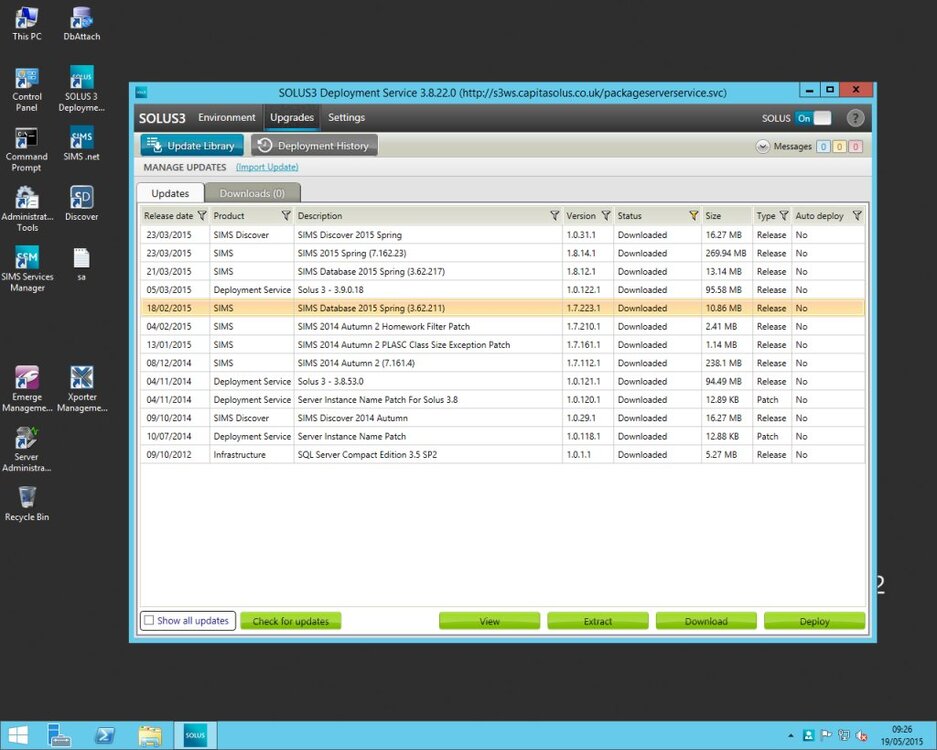937x750 pixels.
Task: Click the red messages counter badge
Action: (856, 146)
